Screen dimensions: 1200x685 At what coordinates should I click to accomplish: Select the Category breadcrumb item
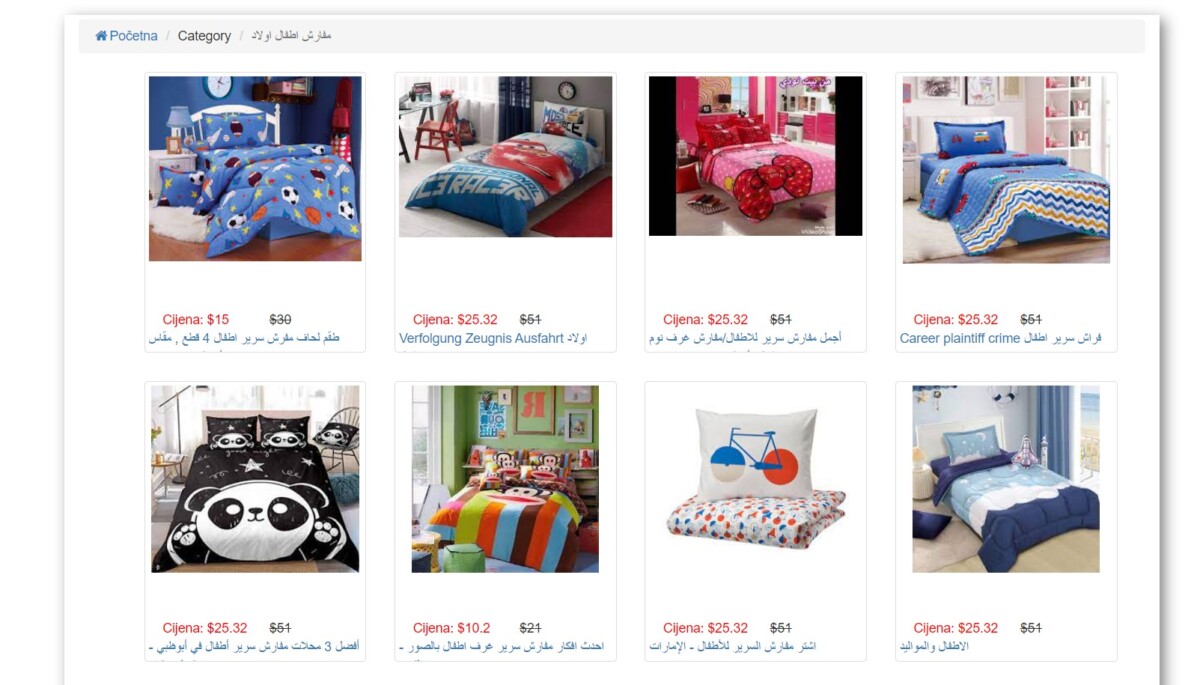pos(204,36)
